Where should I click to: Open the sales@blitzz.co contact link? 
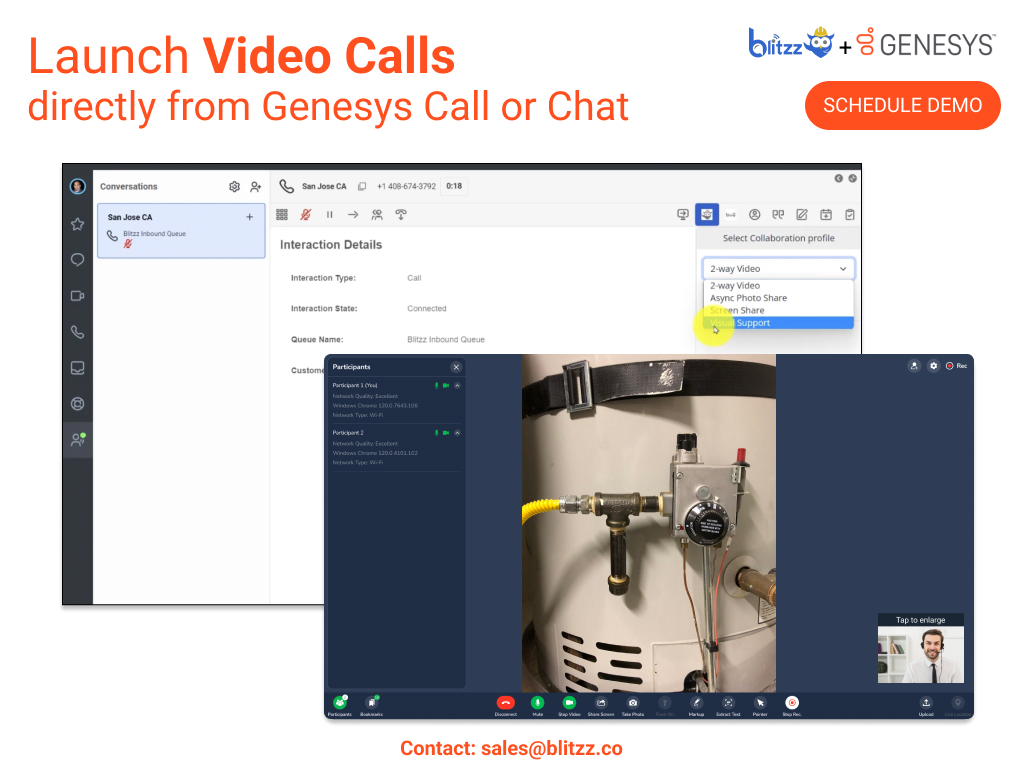coord(551,748)
